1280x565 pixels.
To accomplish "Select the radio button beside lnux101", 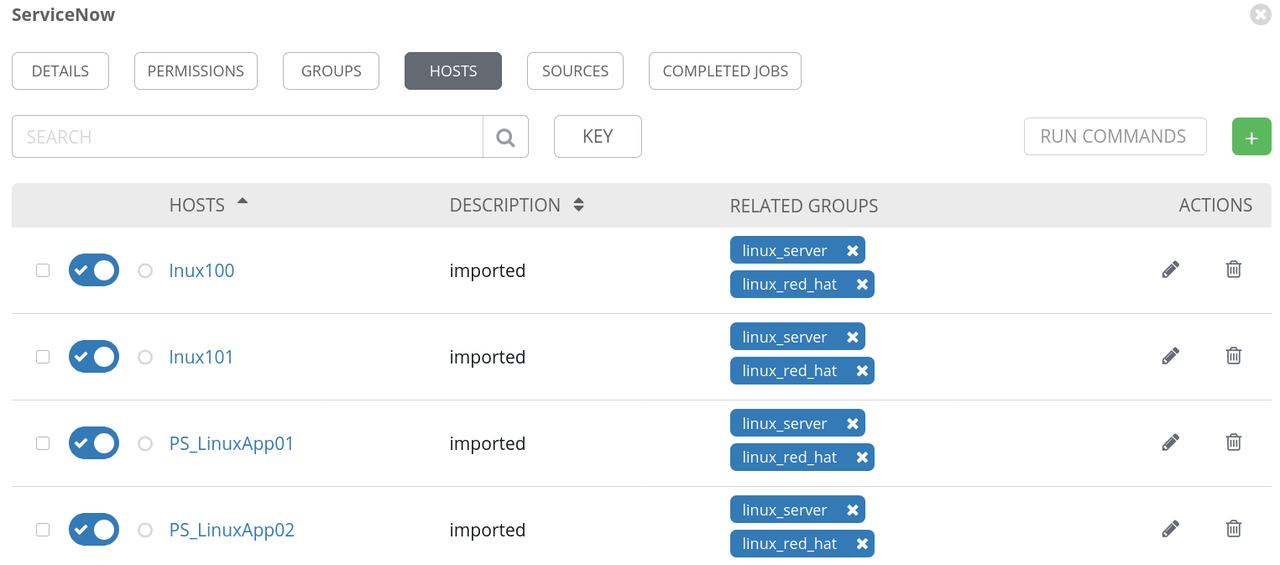I will click(145, 357).
